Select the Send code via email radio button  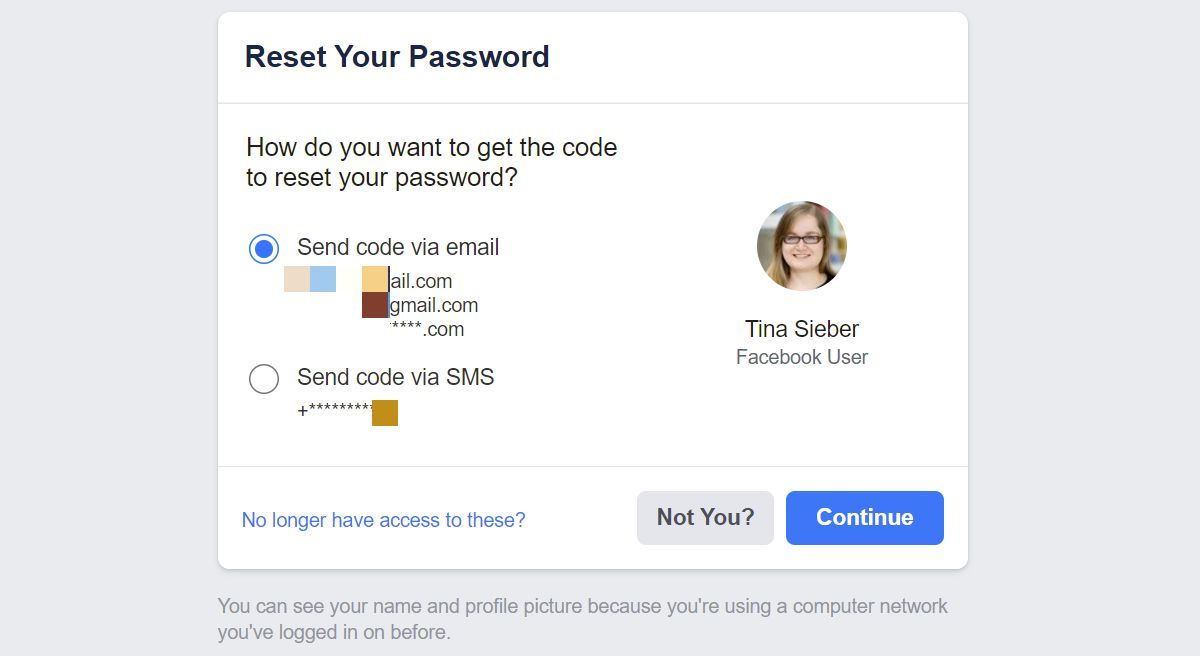pyautogui.click(x=264, y=248)
